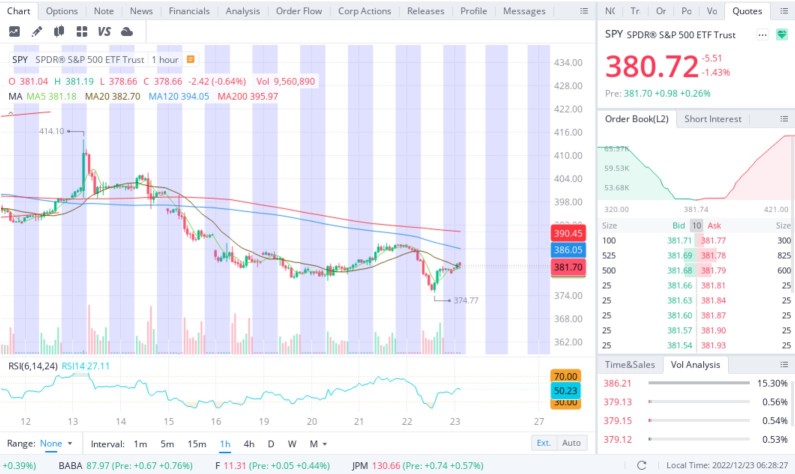Screen dimensions: 795x474
Task: Click ask price 381.78 in order book
Action: click(x=713, y=256)
